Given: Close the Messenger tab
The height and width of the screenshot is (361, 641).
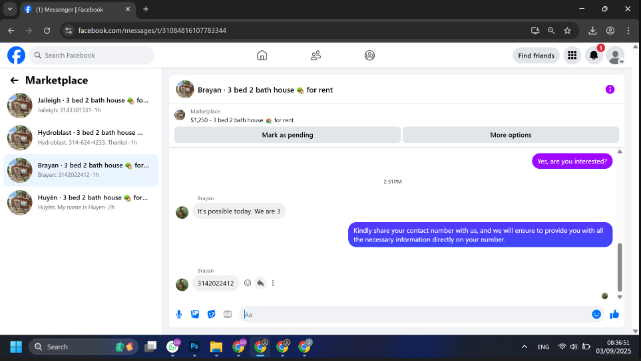Looking at the screenshot, I should [128, 9].
